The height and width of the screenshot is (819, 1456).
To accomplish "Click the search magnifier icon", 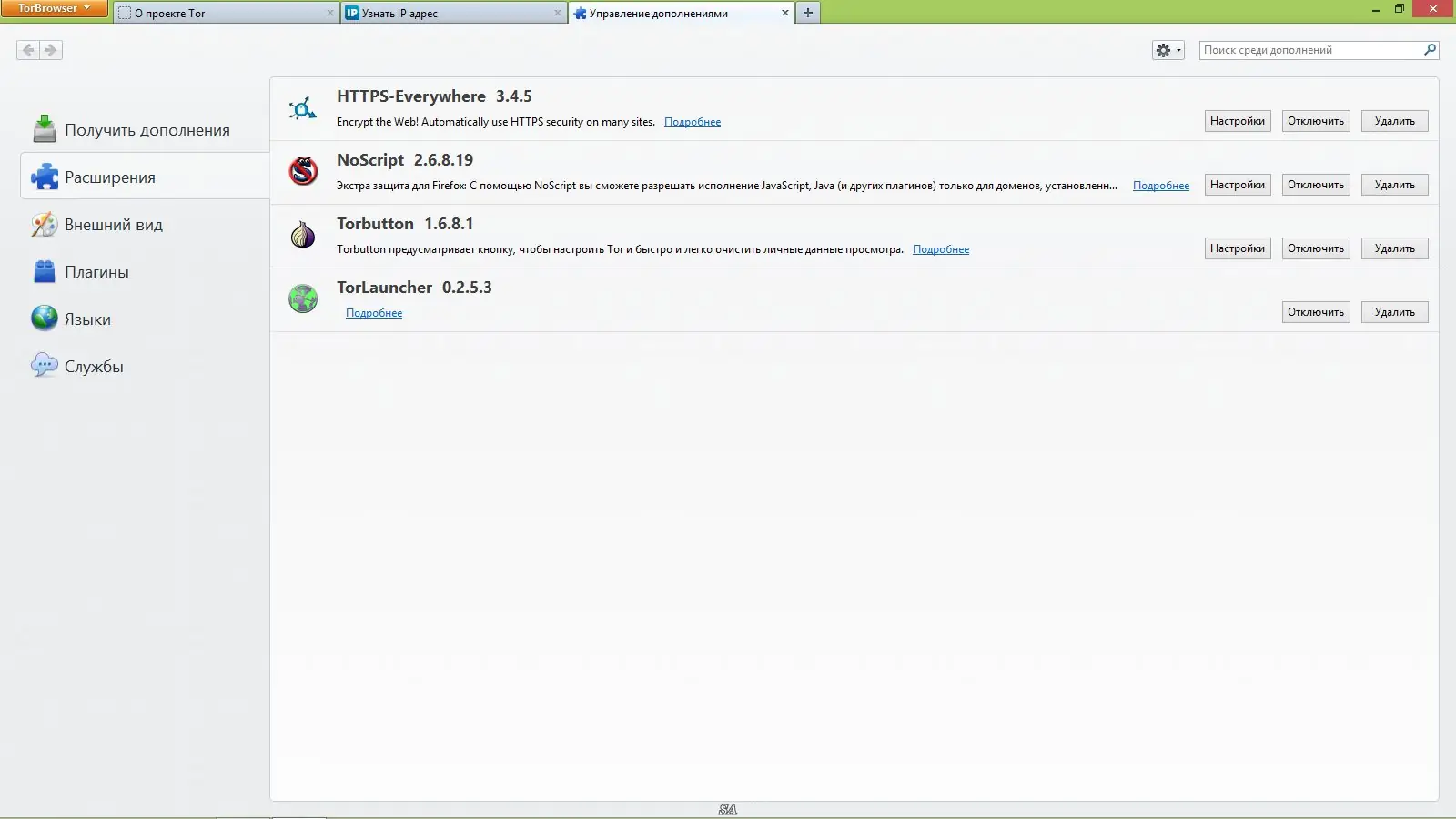I will (1431, 50).
